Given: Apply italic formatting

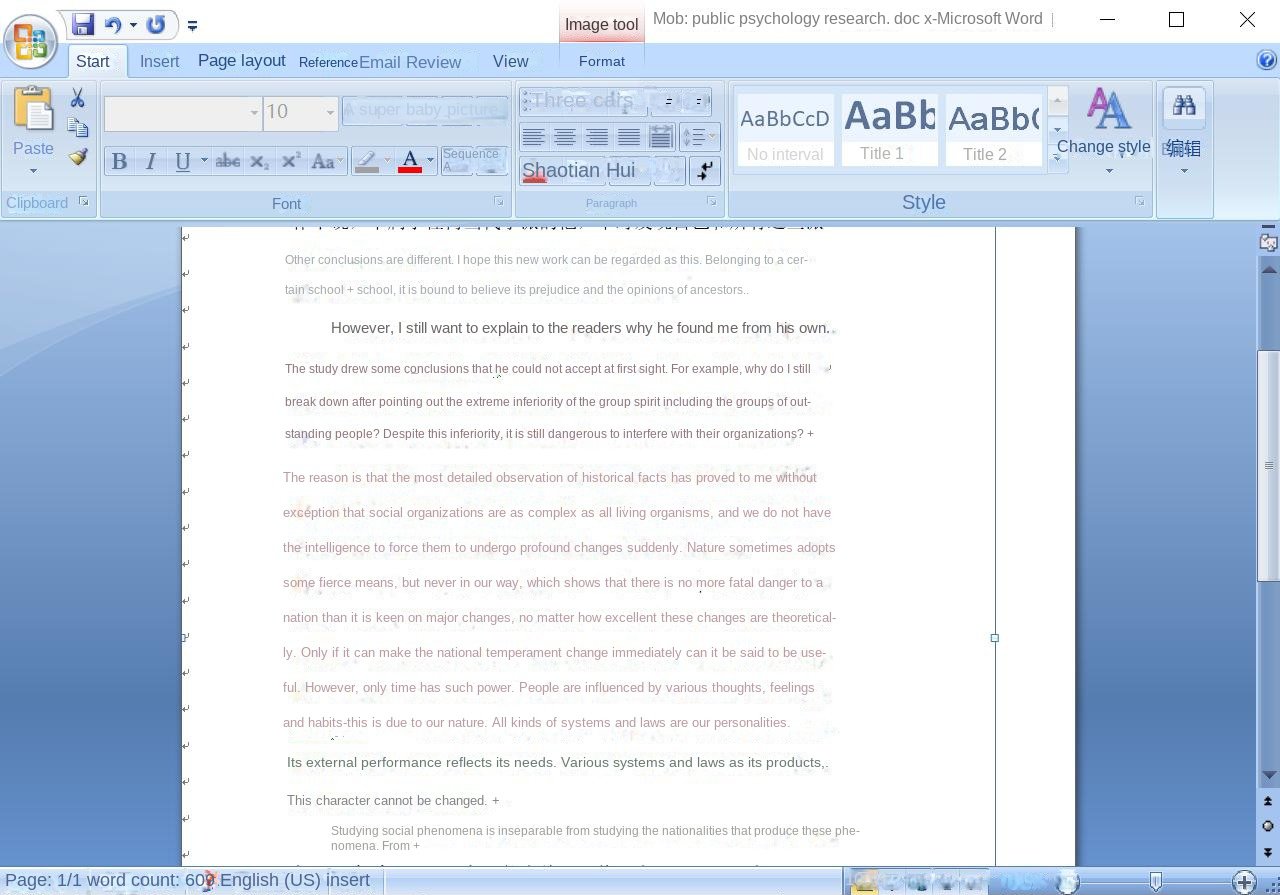Looking at the screenshot, I should [x=150, y=160].
